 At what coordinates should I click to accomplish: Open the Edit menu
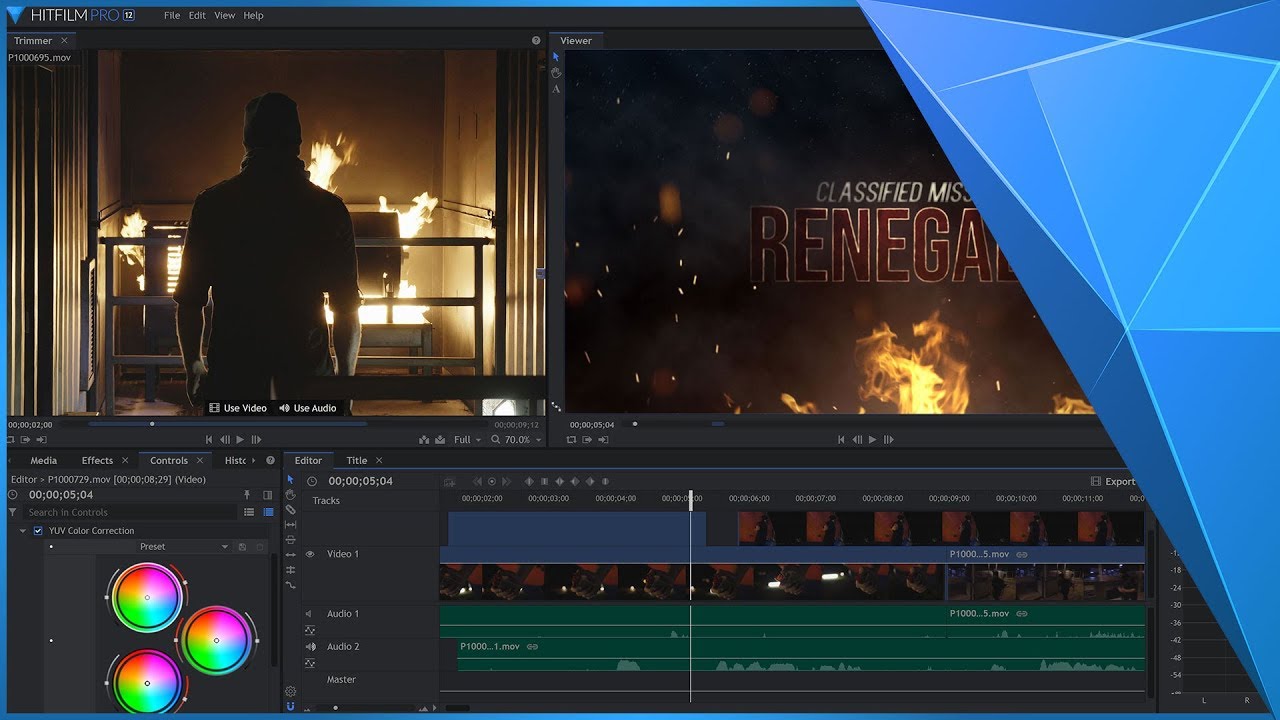[x=197, y=16]
